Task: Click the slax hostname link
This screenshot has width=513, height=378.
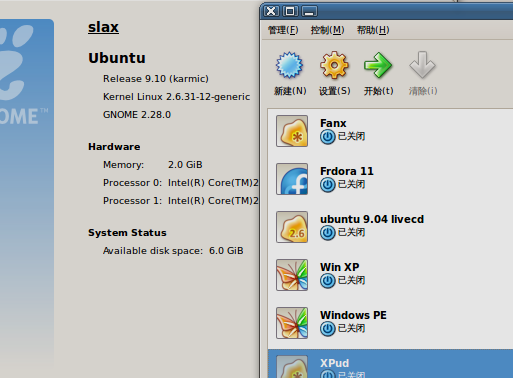Action: [x=103, y=27]
